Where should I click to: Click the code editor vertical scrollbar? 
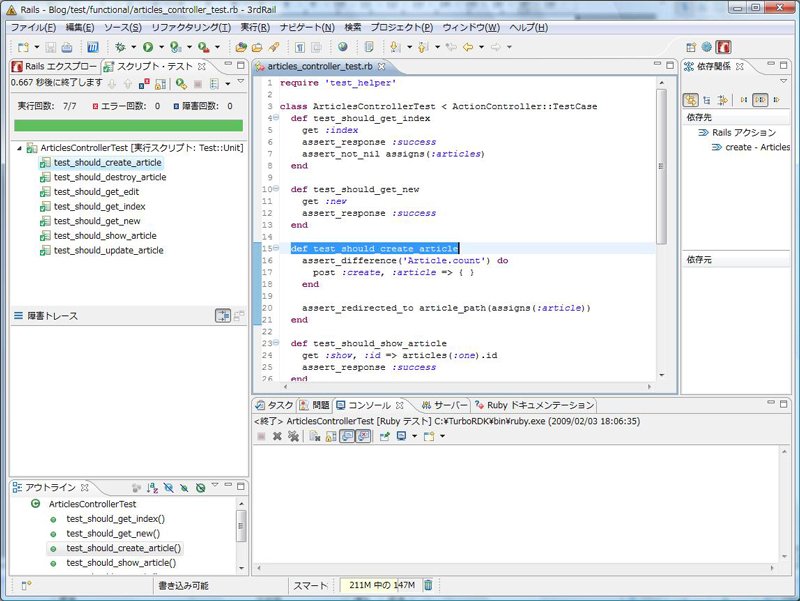661,166
